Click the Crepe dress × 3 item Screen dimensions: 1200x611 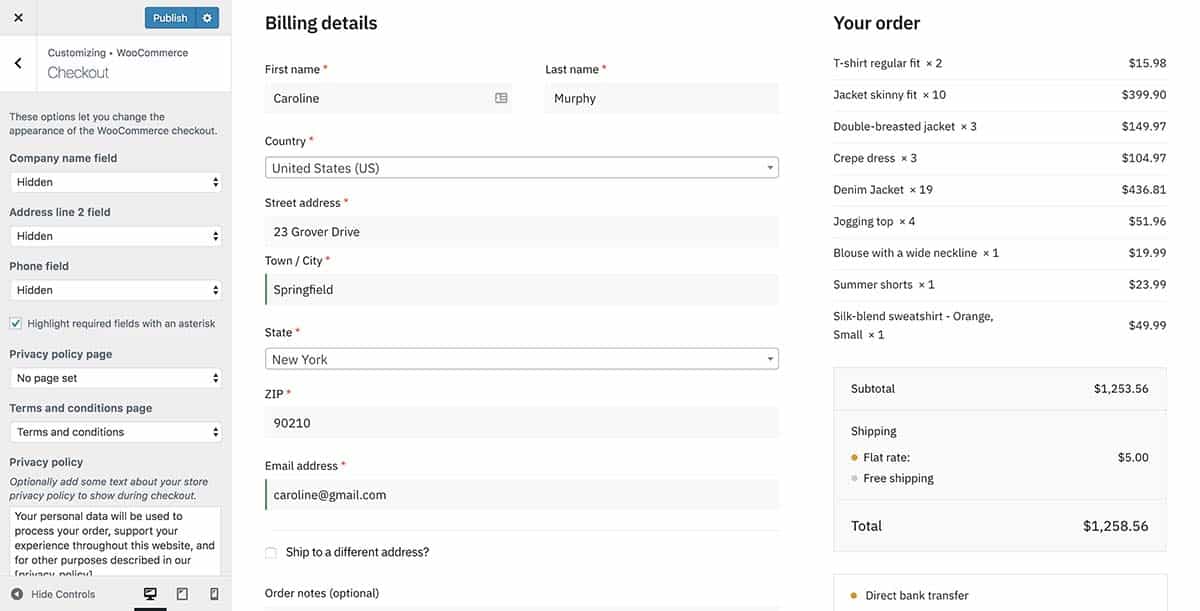pyautogui.click(x=875, y=158)
